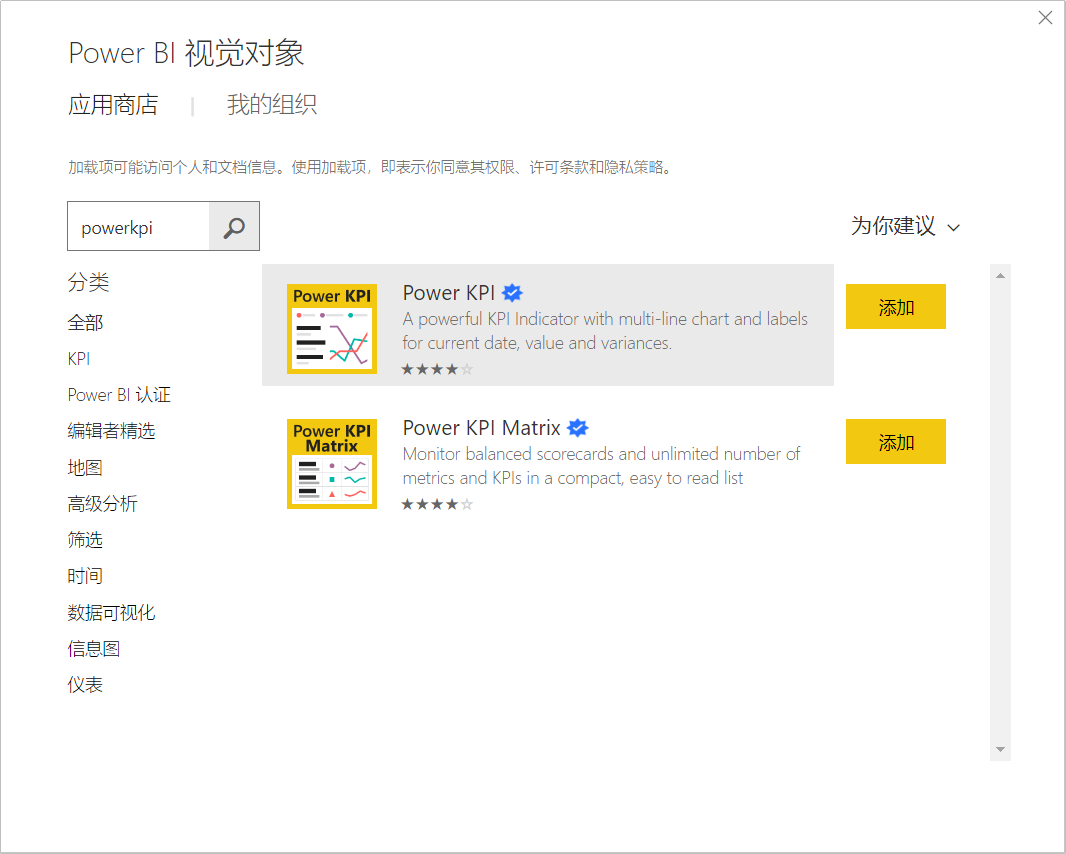Add the Power KPI visual
Image resolution: width=1066 pixels, height=854 pixels.
[x=895, y=307]
